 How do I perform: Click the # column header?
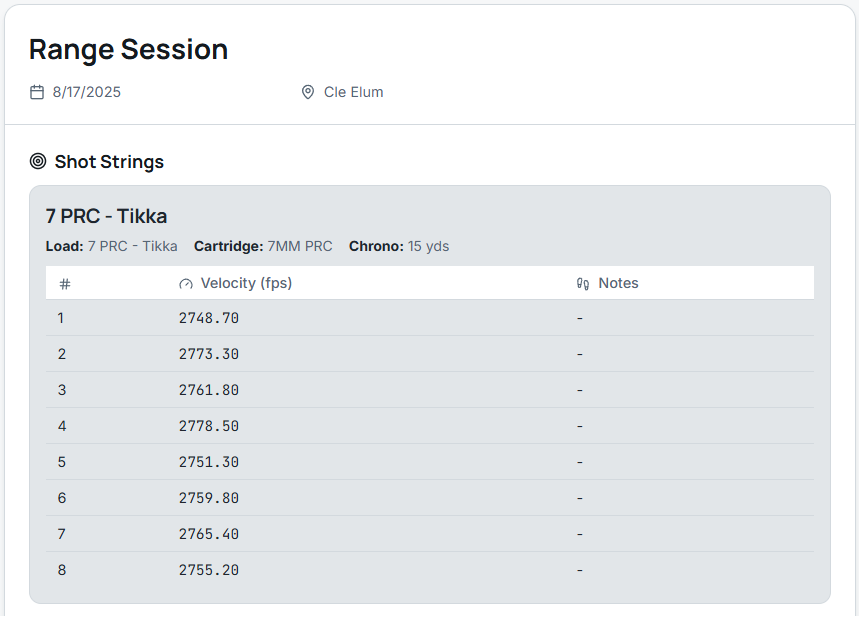65,284
